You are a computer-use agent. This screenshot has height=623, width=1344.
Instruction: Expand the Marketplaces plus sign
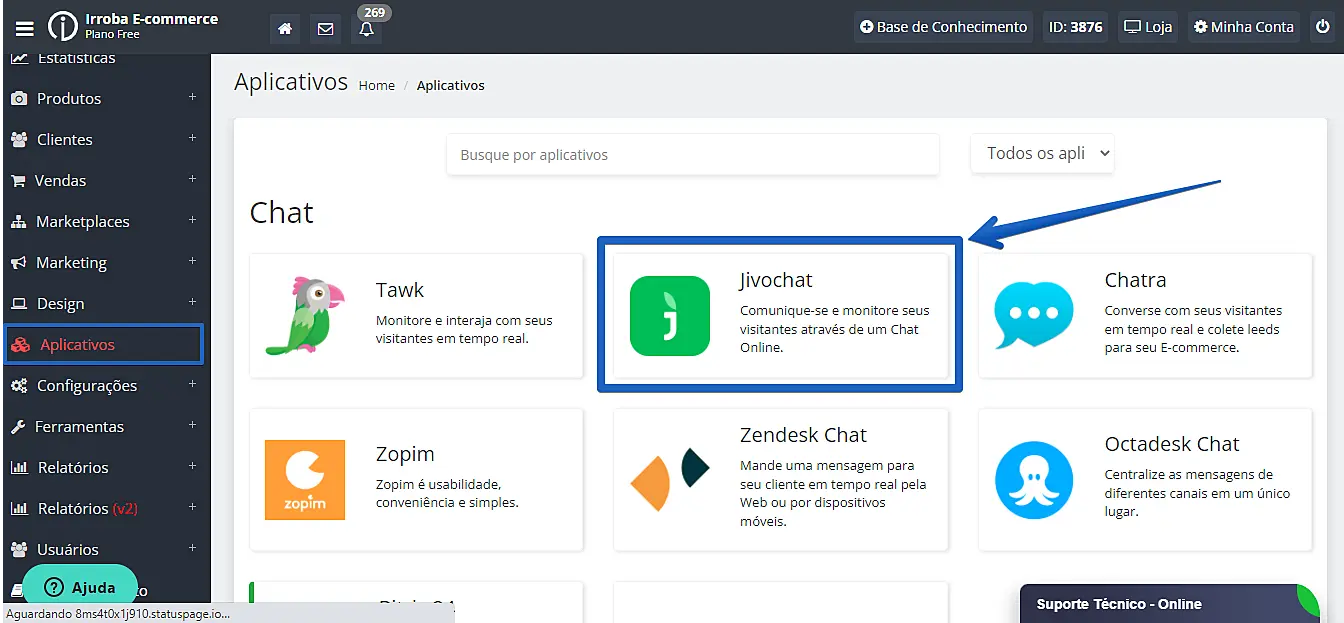click(192, 221)
